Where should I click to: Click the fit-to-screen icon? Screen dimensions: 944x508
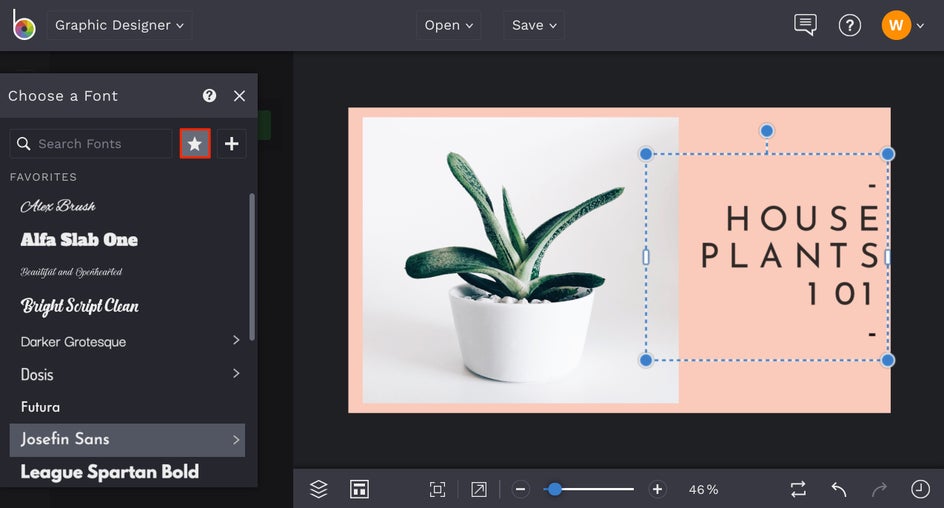[x=437, y=489]
